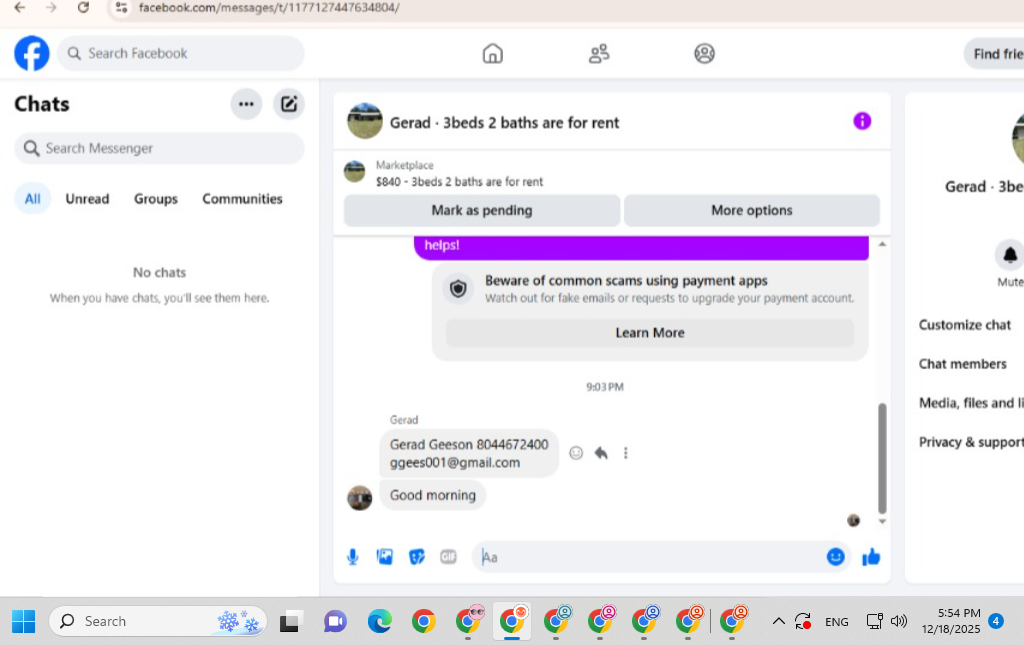Reload the page with browser refresh icon
Image resolution: width=1024 pixels, height=645 pixels.
[x=83, y=8]
